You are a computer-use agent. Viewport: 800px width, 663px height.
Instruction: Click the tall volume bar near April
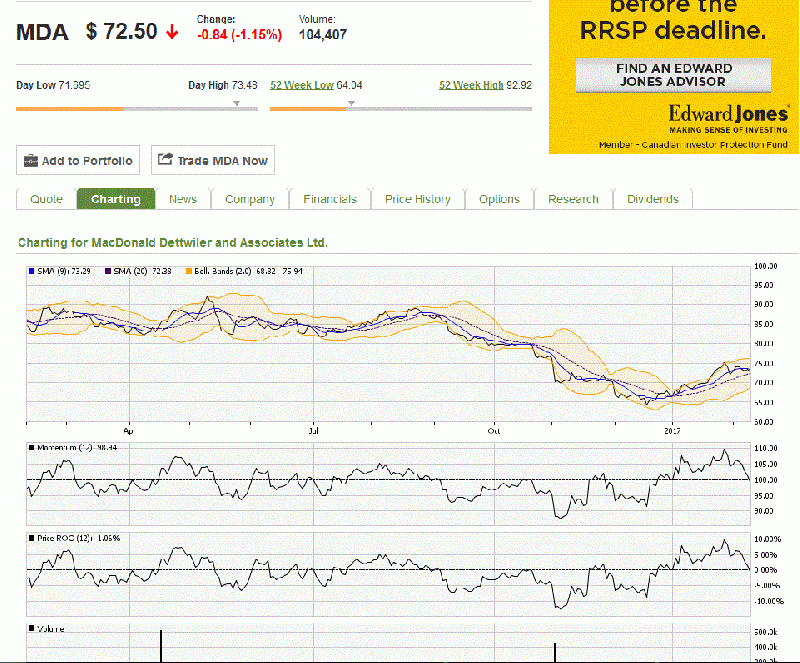[161, 646]
